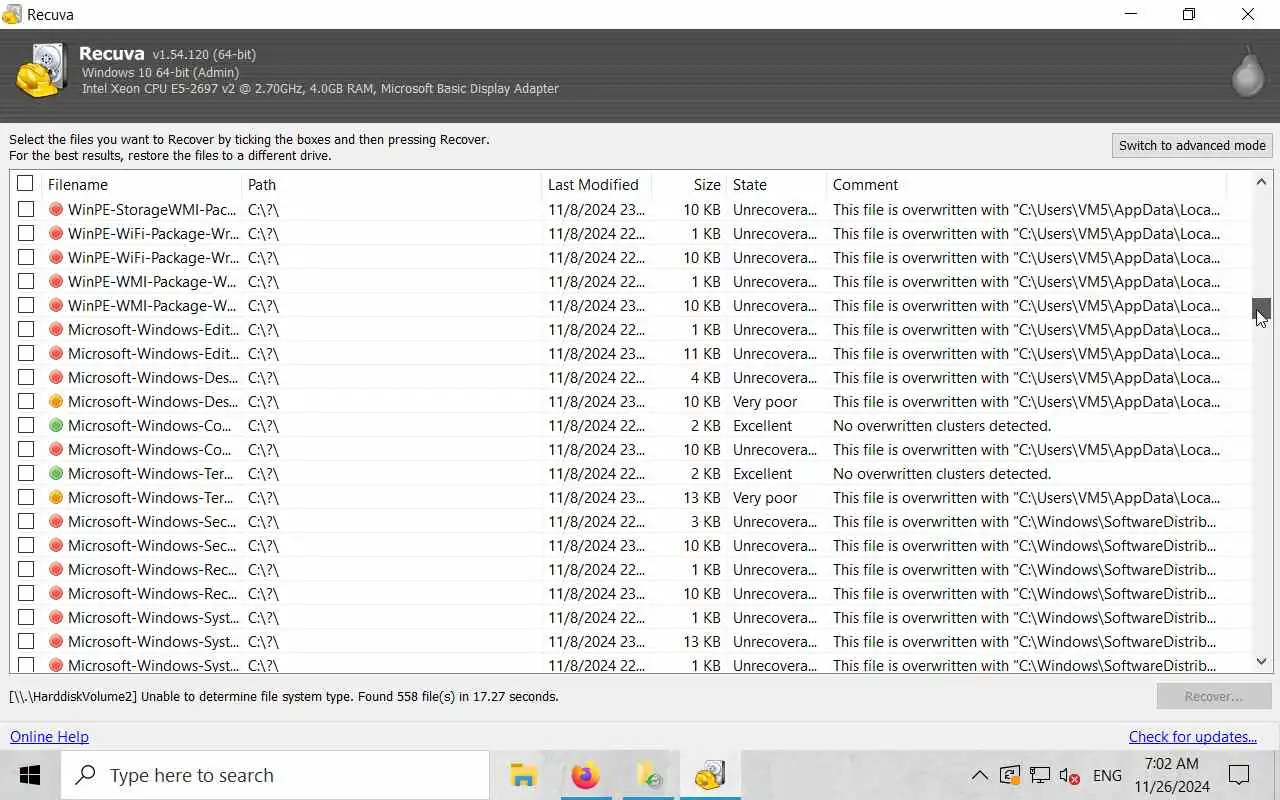Open the Online Help link
This screenshot has height=800, width=1280.
pyautogui.click(x=49, y=737)
